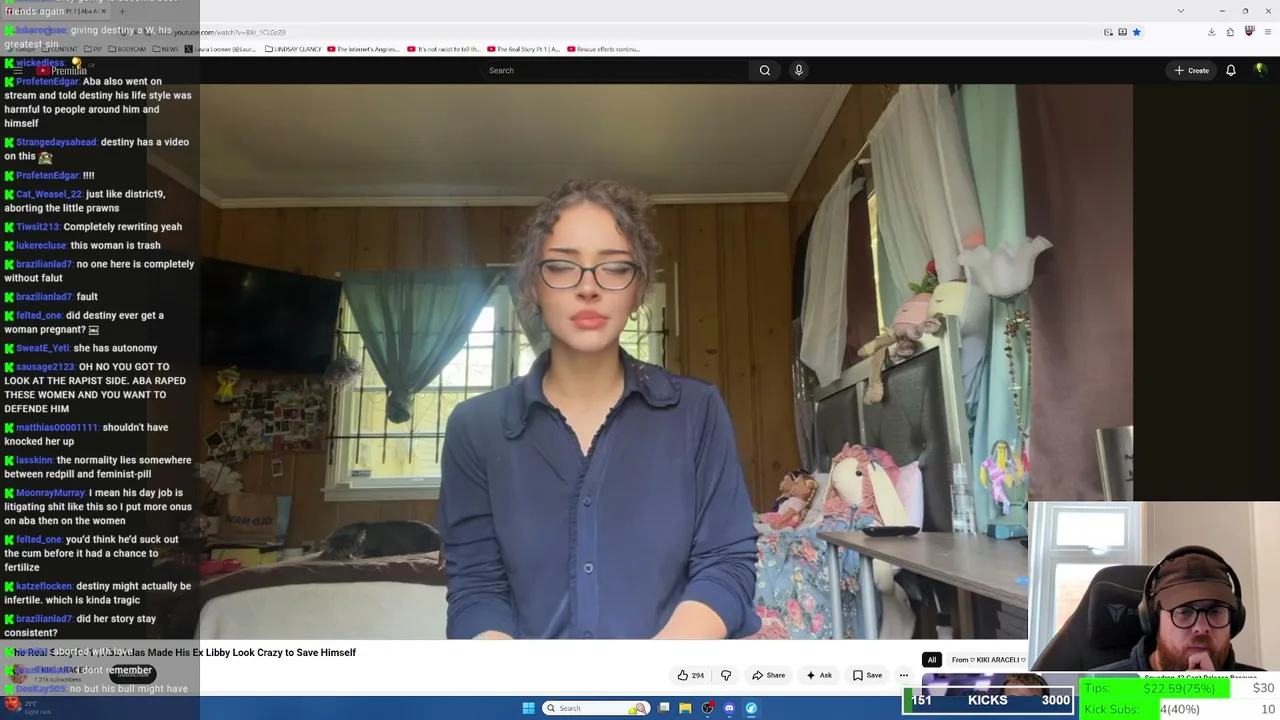The width and height of the screenshot is (1280, 720).
Task: Click the Ask button under the video
Action: (x=819, y=675)
